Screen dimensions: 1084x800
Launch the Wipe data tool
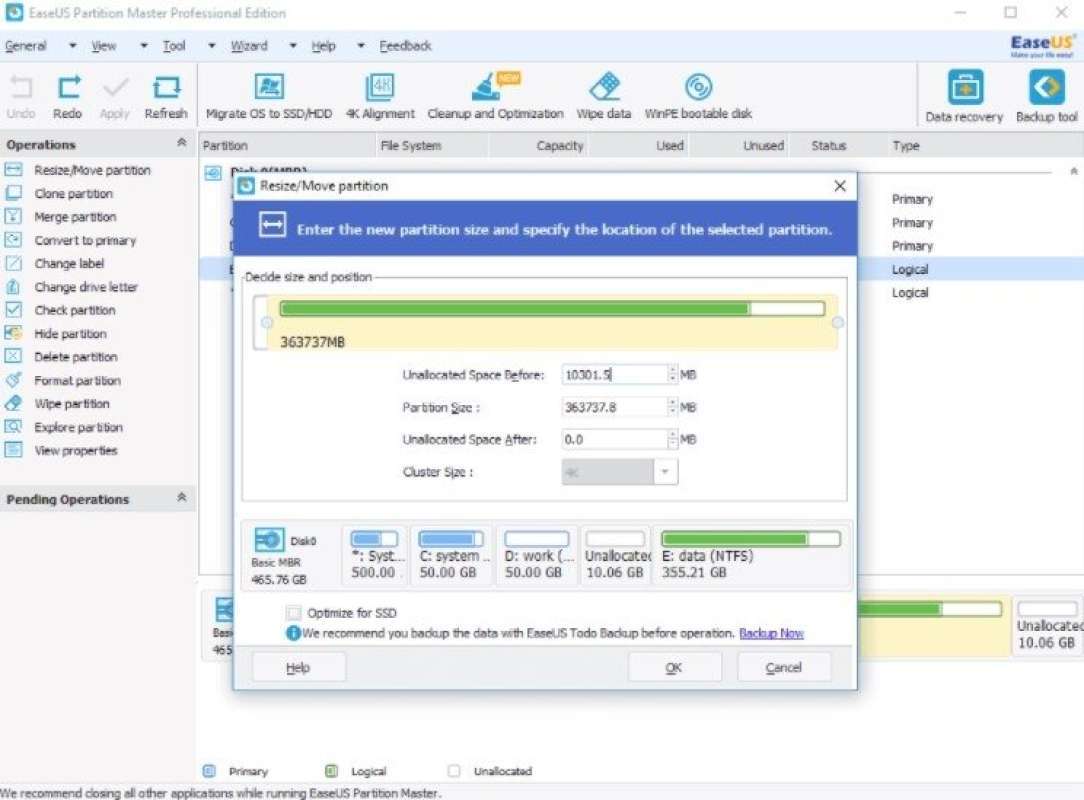point(603,95)
